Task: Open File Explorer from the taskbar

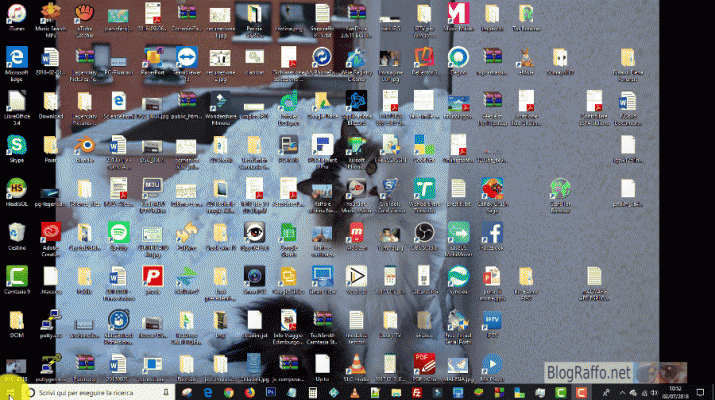Action: [x=396, y=392]
